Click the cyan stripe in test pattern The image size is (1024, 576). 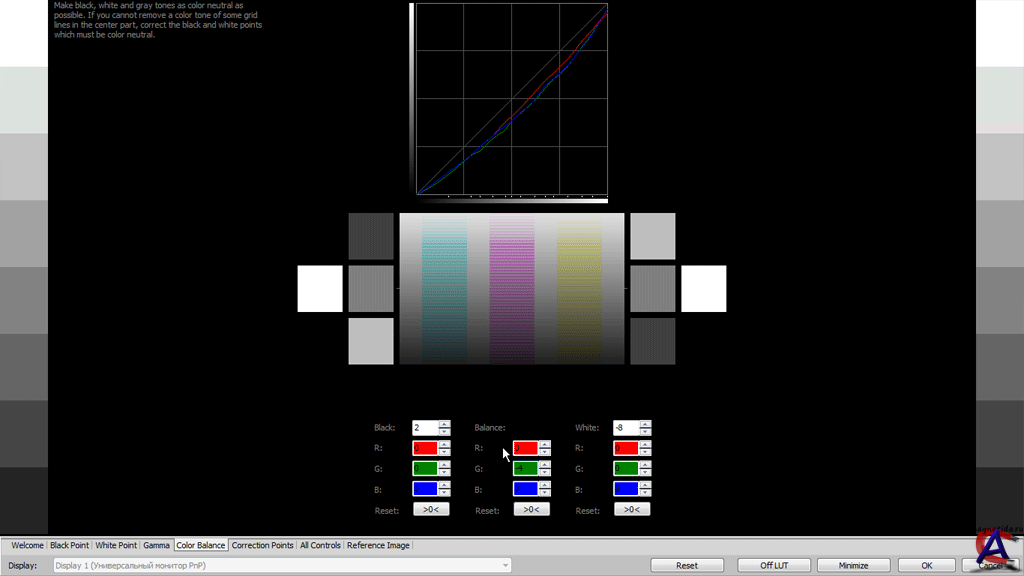pyautogui.click(x=444, y=289)
